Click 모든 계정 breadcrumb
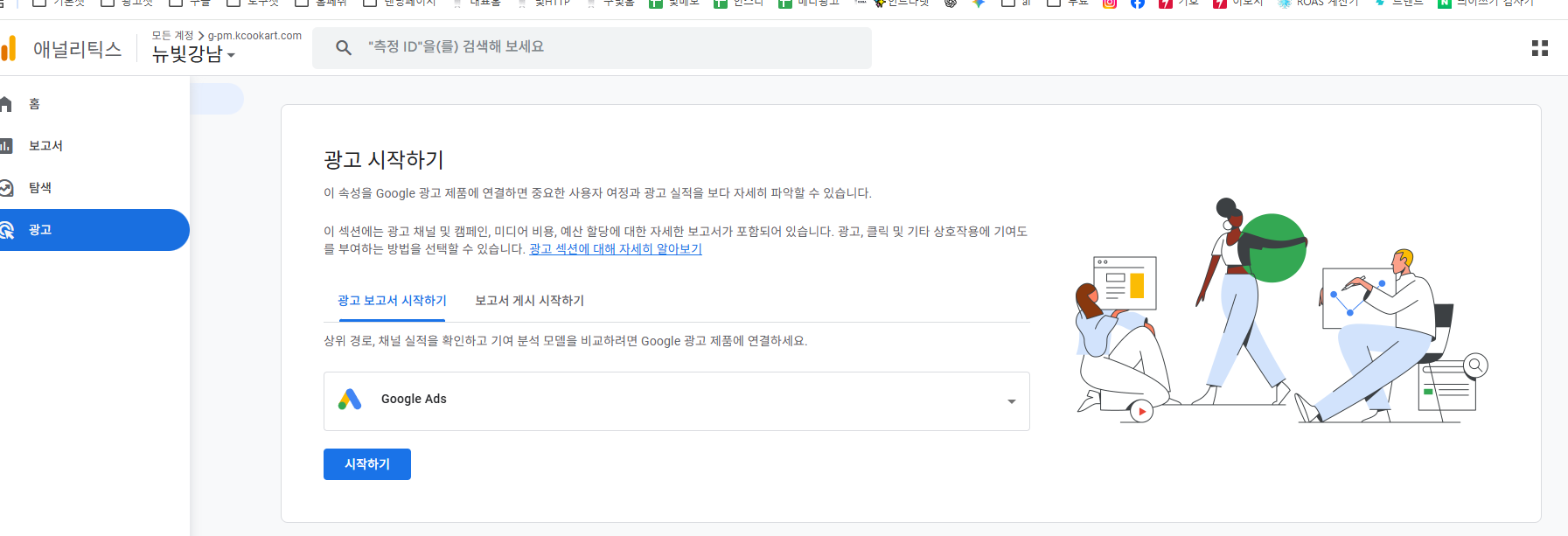This screenshot has width=1568, height=536. pos(172,36)
